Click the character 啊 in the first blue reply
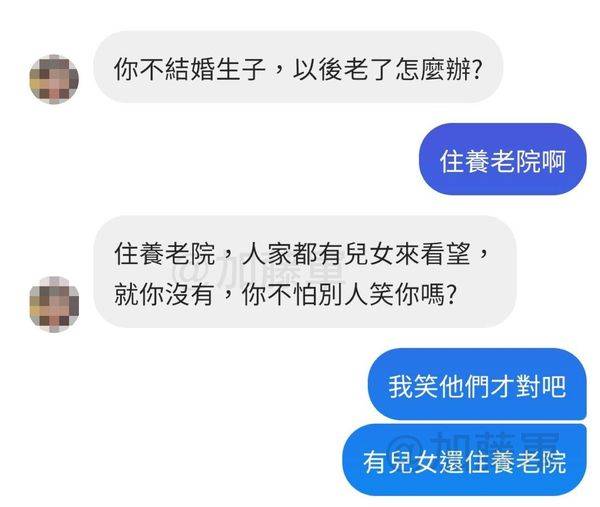600x507 pixels. [x=553, y=161]
